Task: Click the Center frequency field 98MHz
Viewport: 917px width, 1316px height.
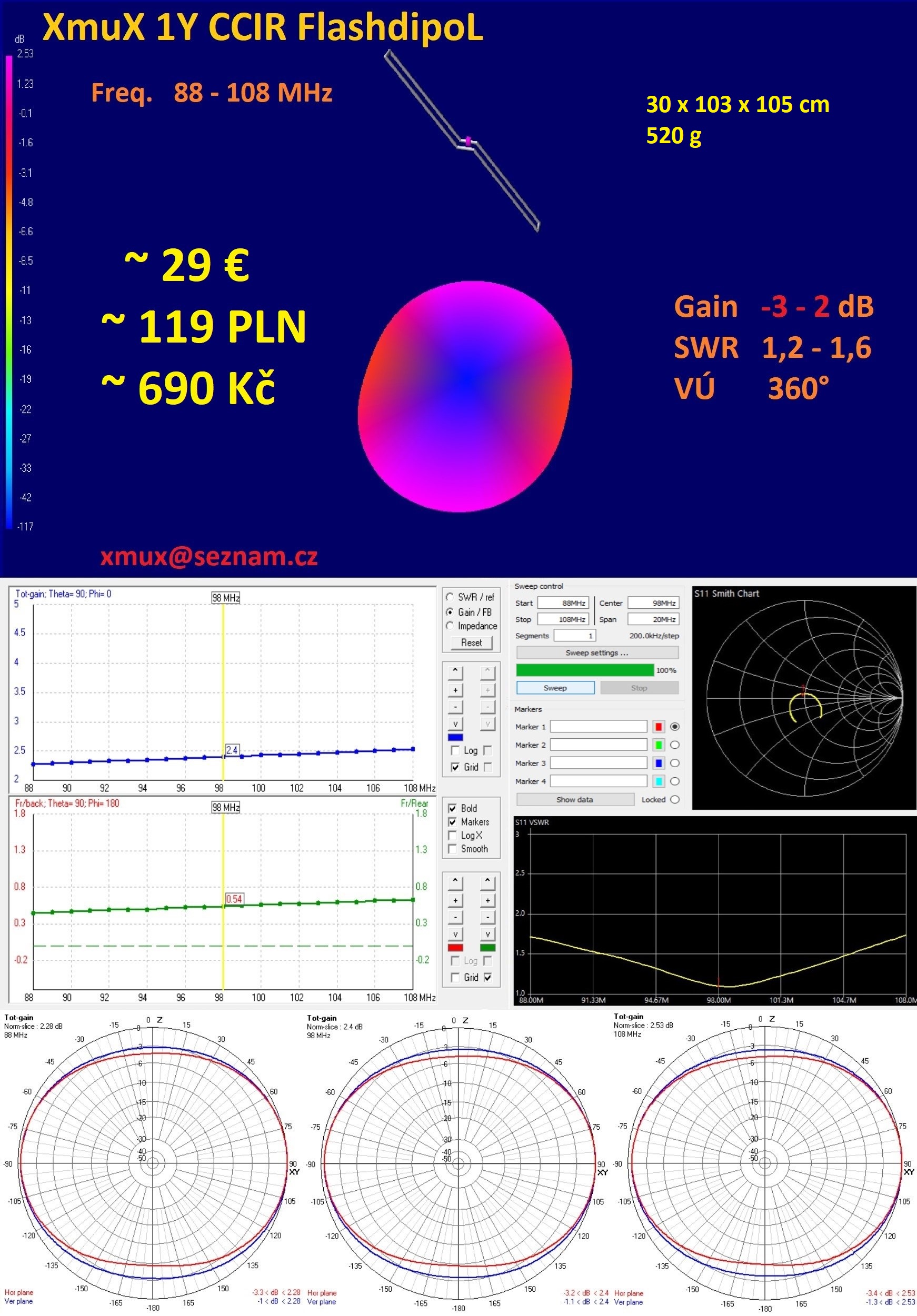Action: pyautogui.click(x=653, y=603)
